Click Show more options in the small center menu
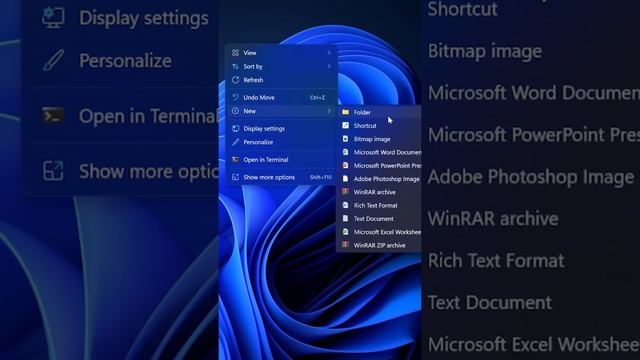The height and width of the screenshot is (360, 640). tap(282, 177)
